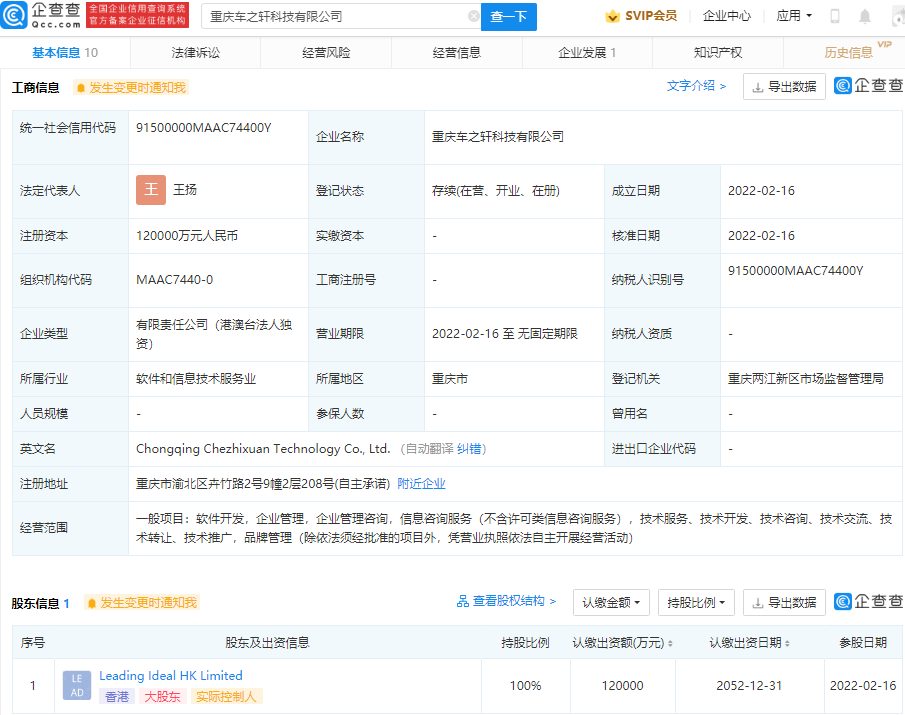Open the 附近企业 link
The width and height of the screenshot is (905, 715).
(421, 484)
